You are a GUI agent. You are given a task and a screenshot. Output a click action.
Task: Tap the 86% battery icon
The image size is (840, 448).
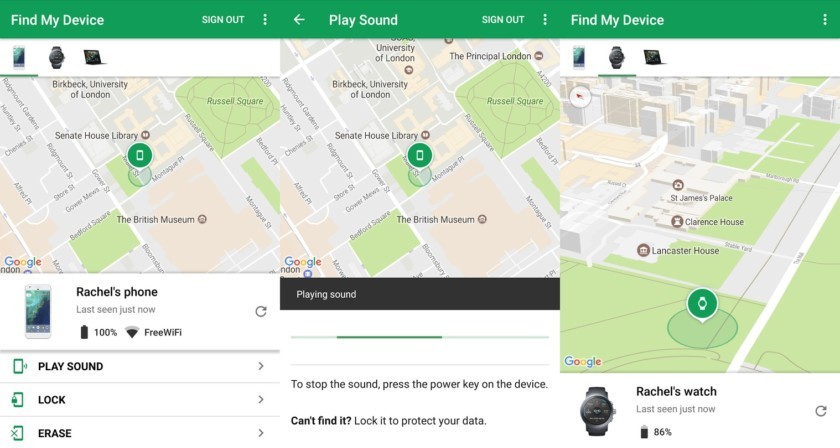point(644,431)
